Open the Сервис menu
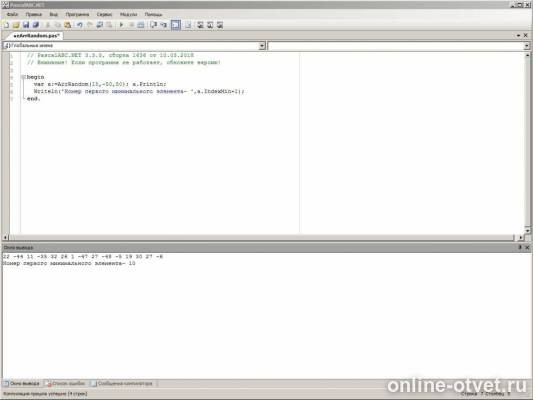 [x=104, y=14]
